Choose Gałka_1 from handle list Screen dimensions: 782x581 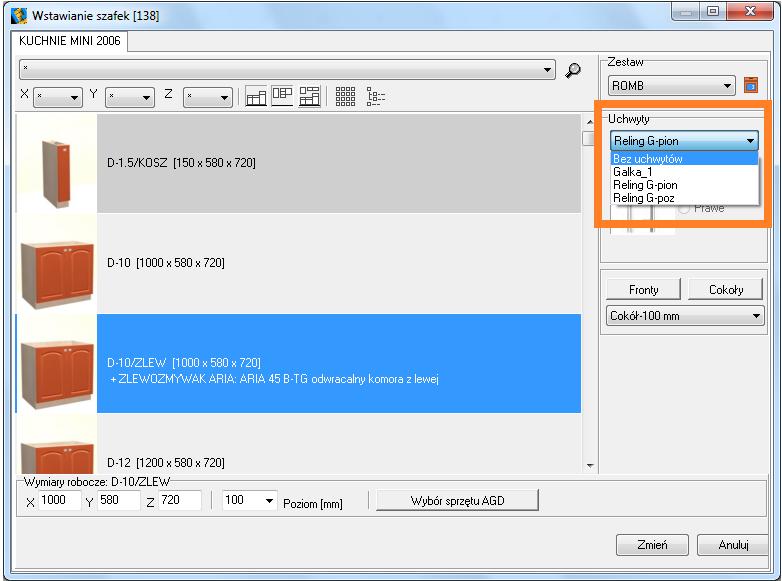pos(684,172)
